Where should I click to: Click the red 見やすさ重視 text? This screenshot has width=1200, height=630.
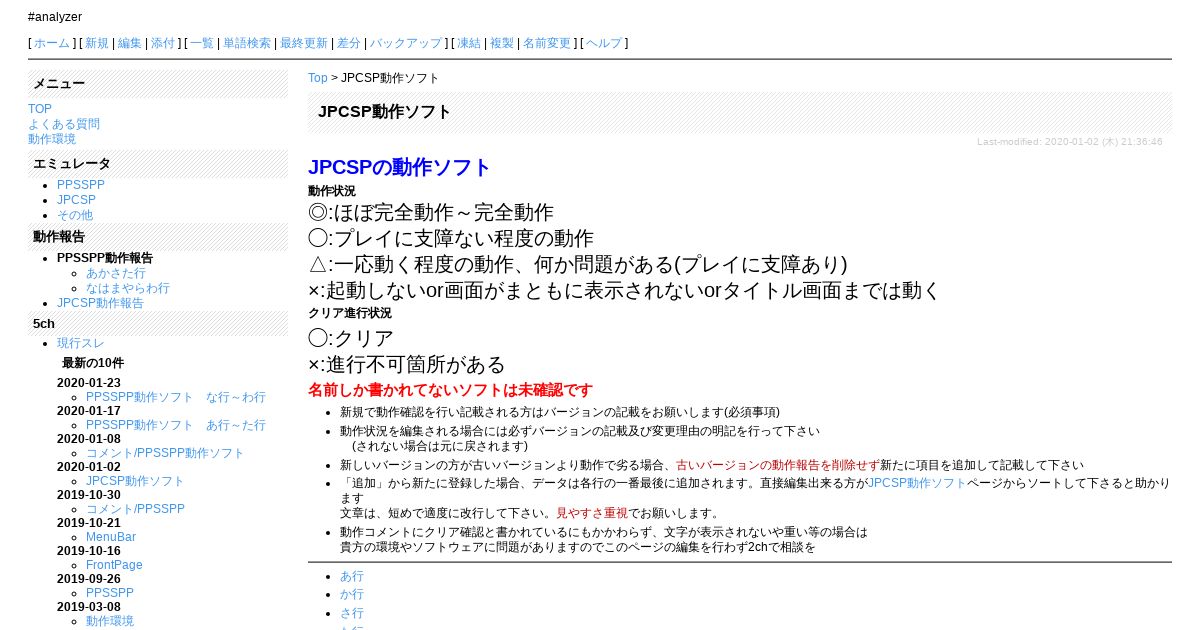click(x=592, y=513)
